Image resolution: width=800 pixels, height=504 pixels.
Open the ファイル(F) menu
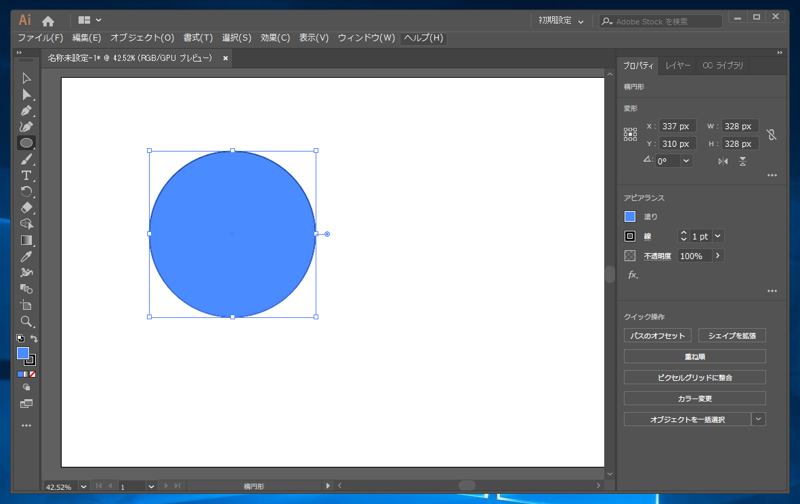pyautogui.click(x=40, y=38)
